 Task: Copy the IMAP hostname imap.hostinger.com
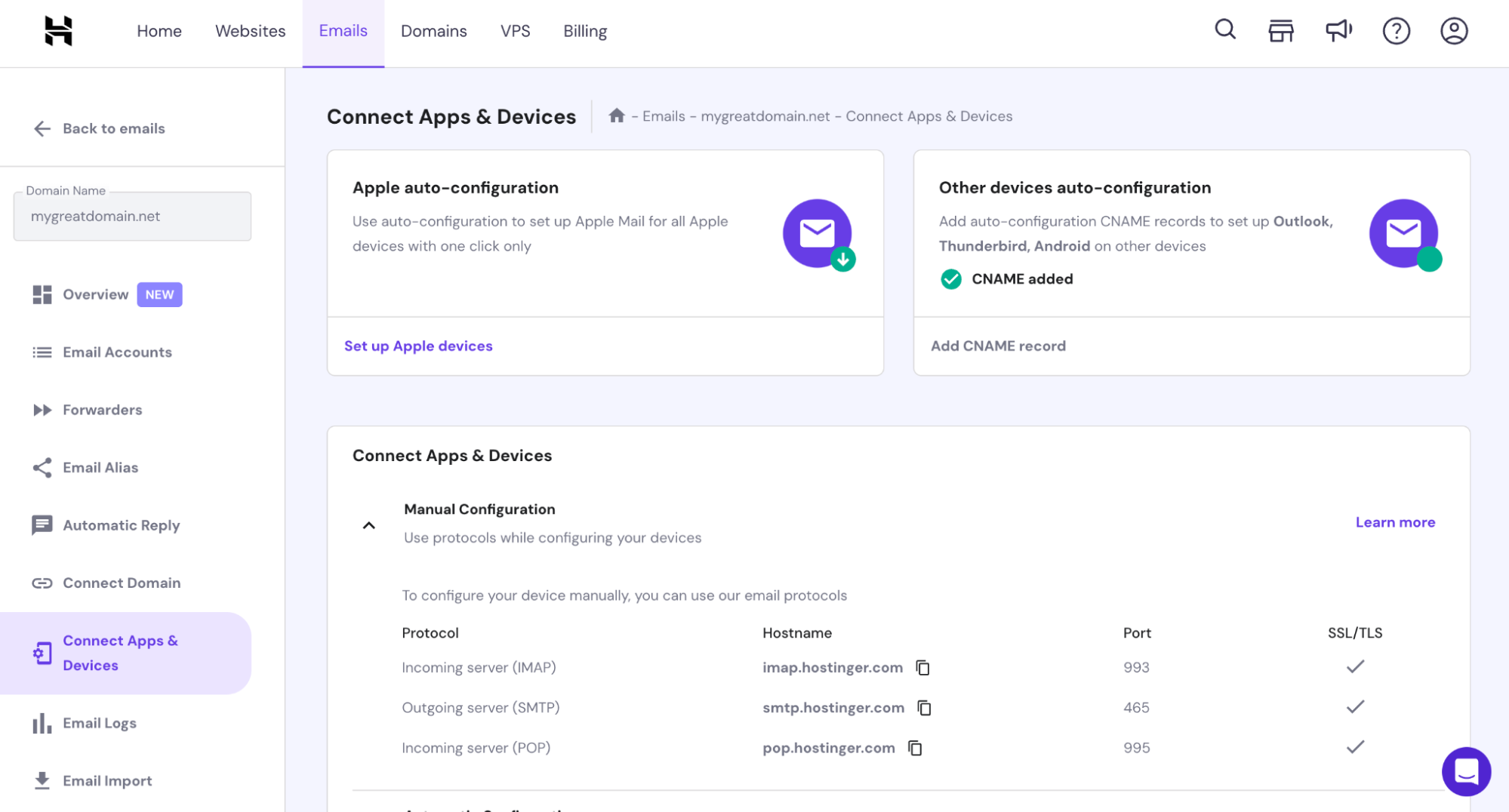pos(922,667)
